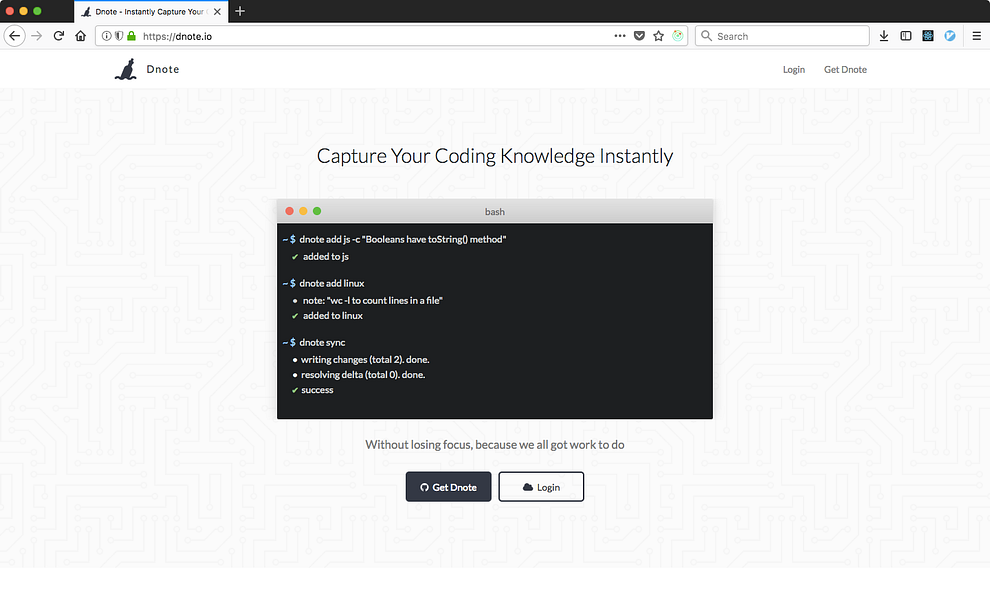Click the text "Without losing focus, because we all got work to do"

[495, 445]
